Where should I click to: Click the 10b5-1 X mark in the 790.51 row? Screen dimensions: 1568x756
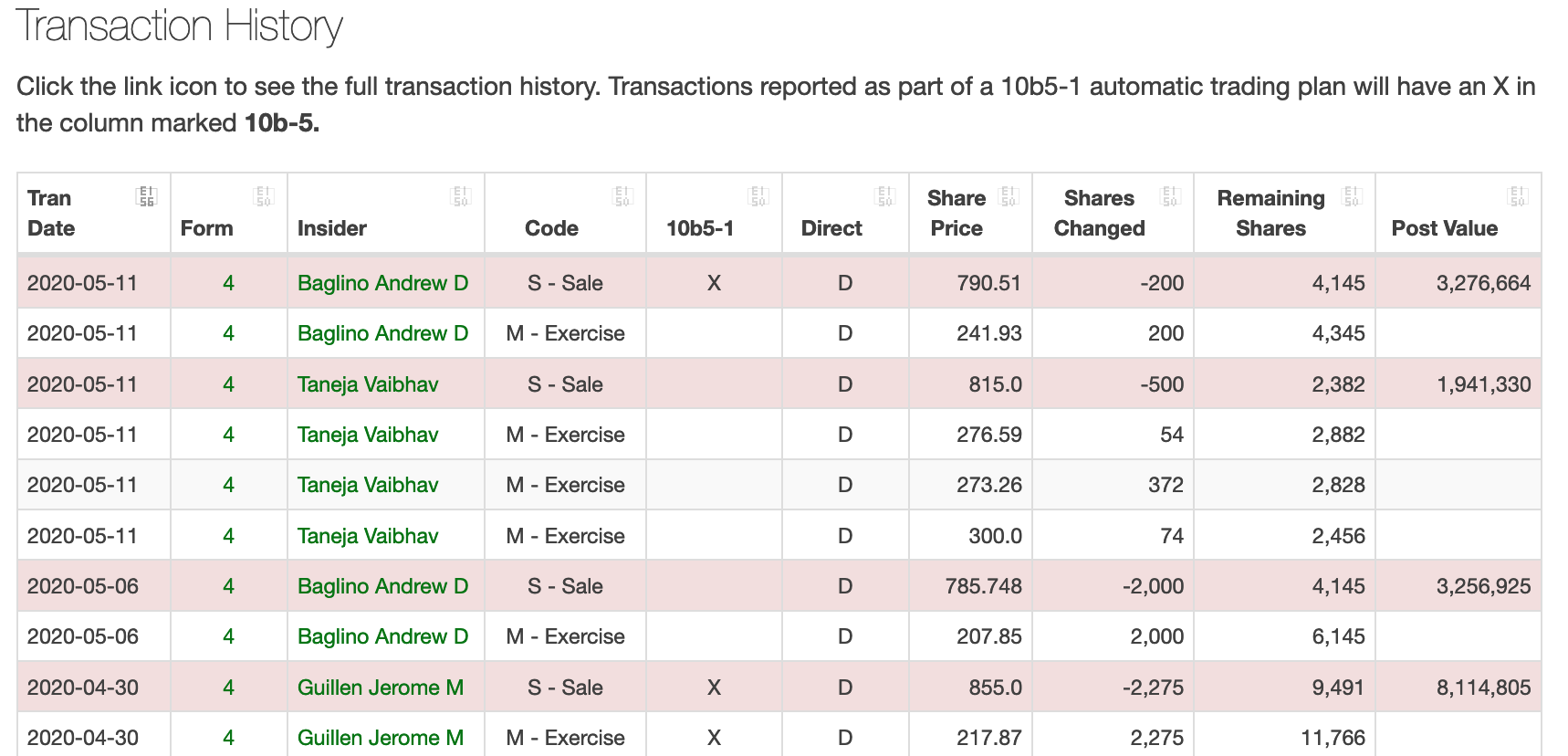tap(714, 283)
